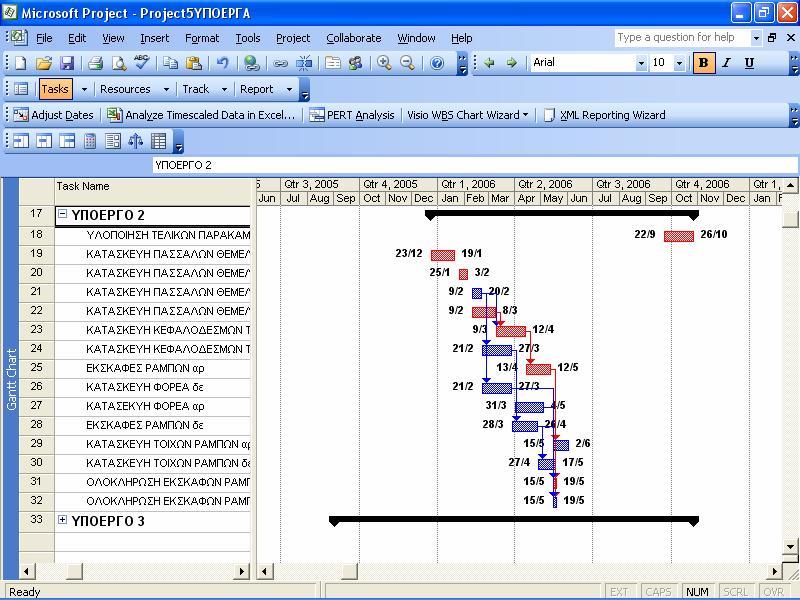The width and height of the screenshot is (800, 600).
Task: Open the Tools menu
Action: click(248, 38)
